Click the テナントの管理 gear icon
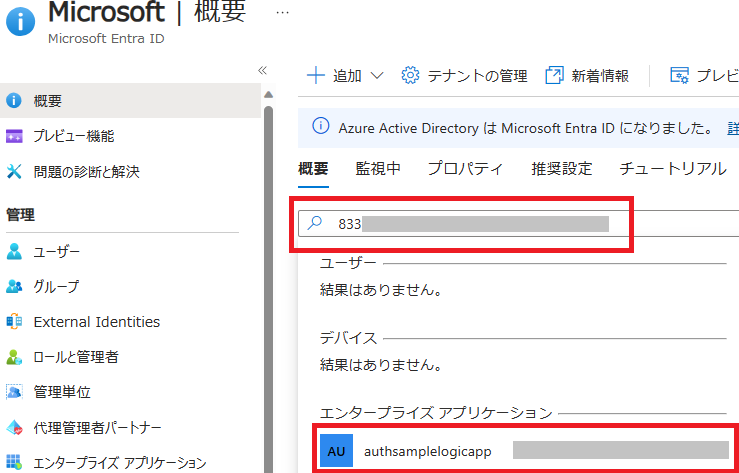 410,76
